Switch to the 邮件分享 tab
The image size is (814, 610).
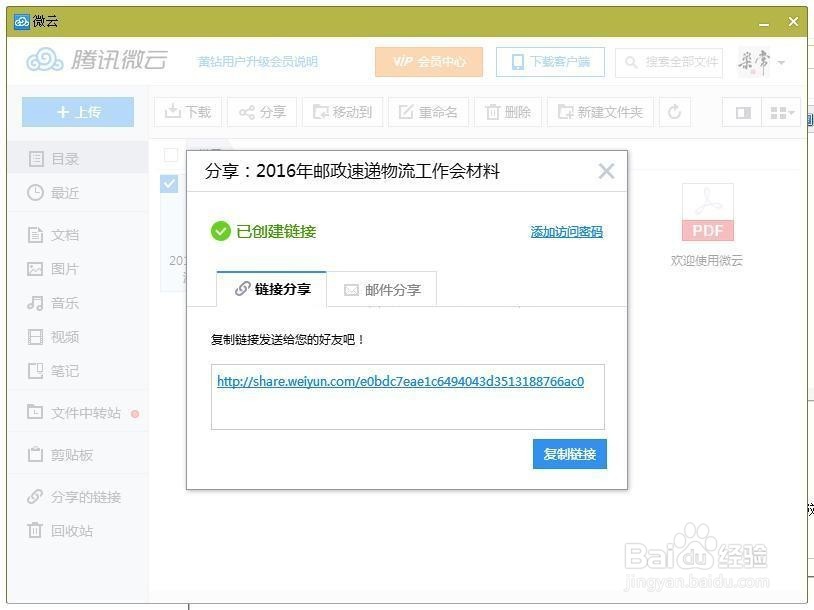pos(382,289)
